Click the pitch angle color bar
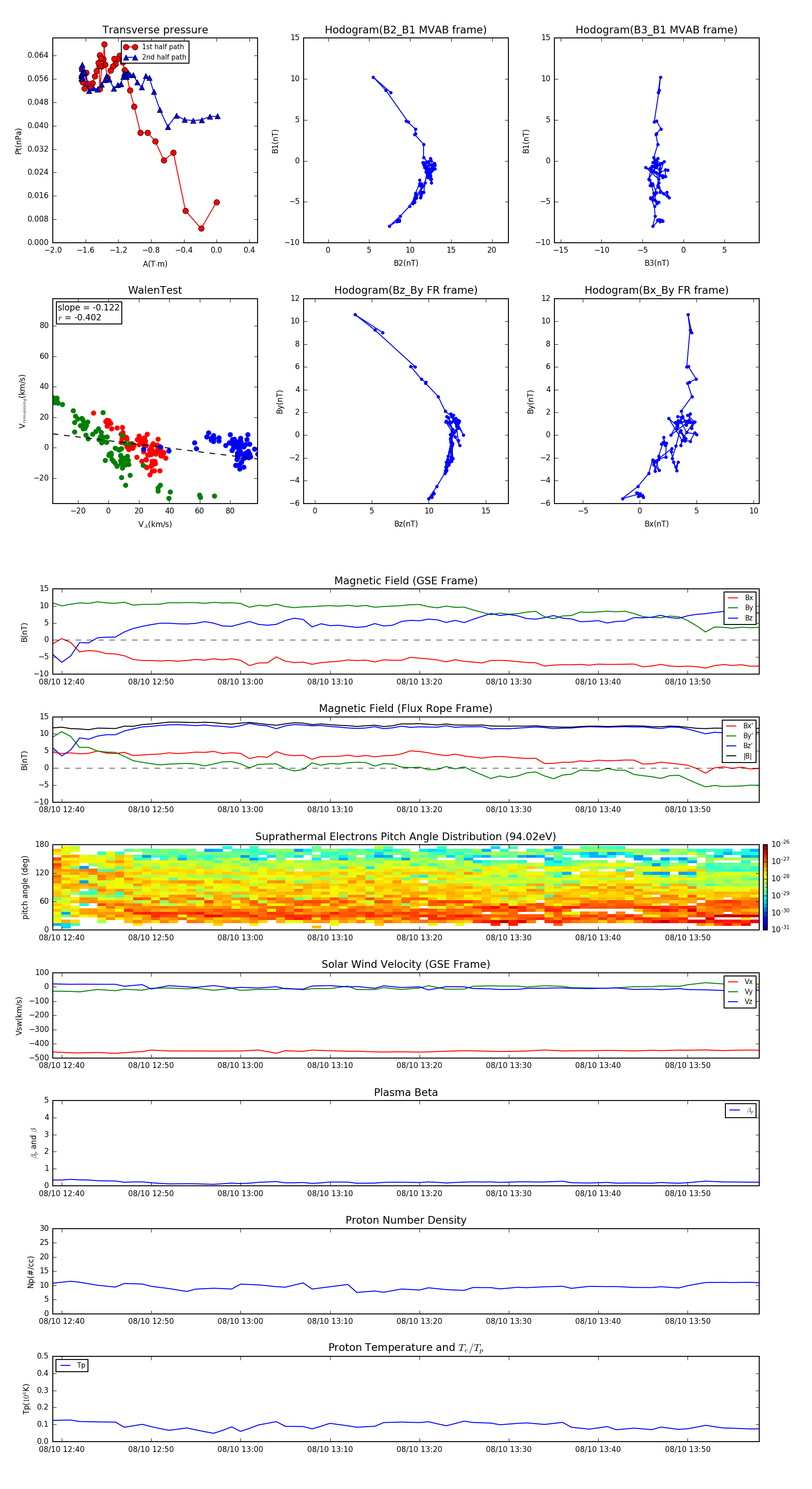The width and height of the screenshot is (812, 1489). coord(765,887)
